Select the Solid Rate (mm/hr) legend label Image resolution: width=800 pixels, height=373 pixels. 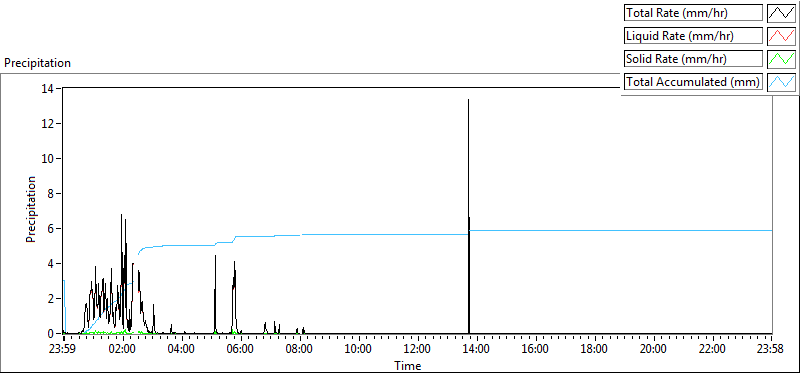693,59
